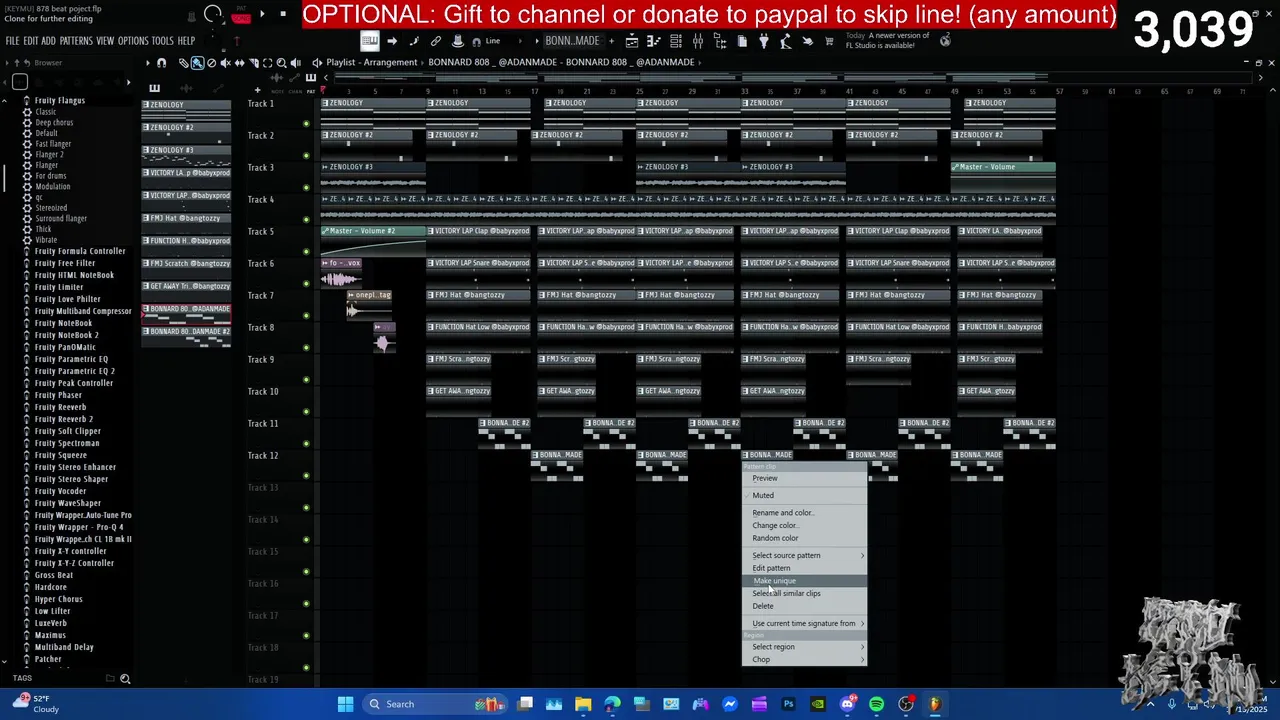Select the Mute speaker tool in playlist
The height and width of the screenshot is (720, 1280).
(226, 63)
